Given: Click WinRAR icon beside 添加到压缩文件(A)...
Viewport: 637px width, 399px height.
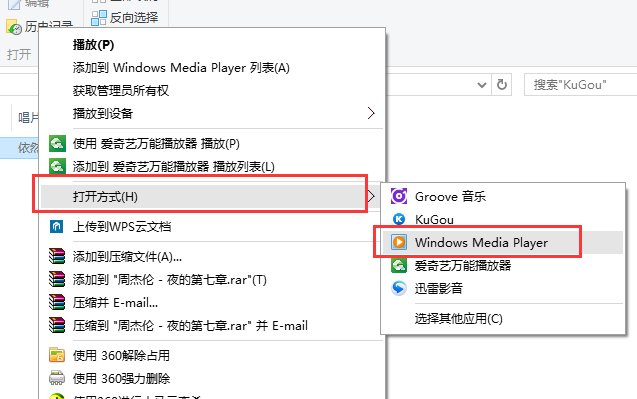Looking at the screenshot, I should 57,256.
